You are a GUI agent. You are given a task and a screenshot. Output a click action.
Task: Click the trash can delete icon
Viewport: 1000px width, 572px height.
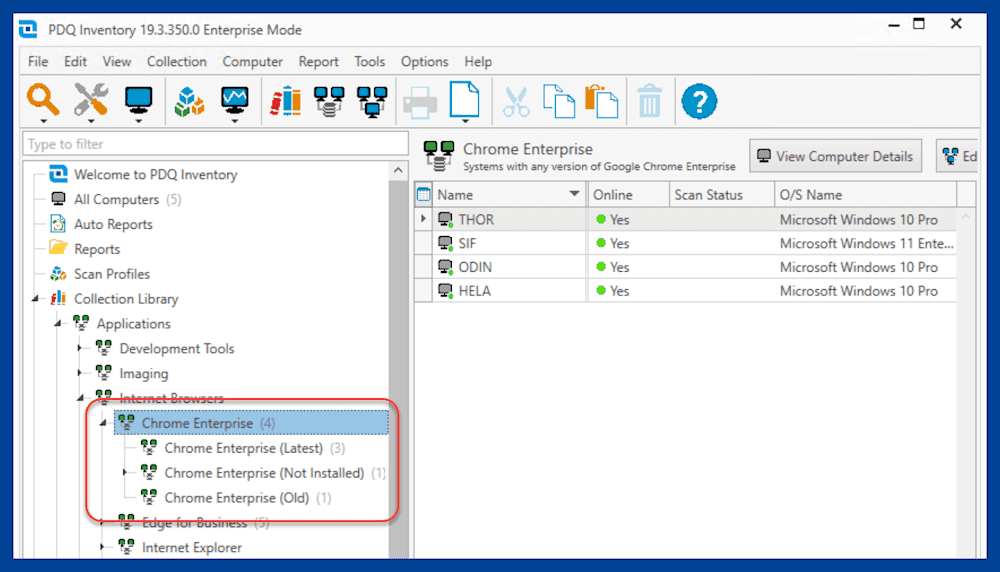click(x=649, y=101)
